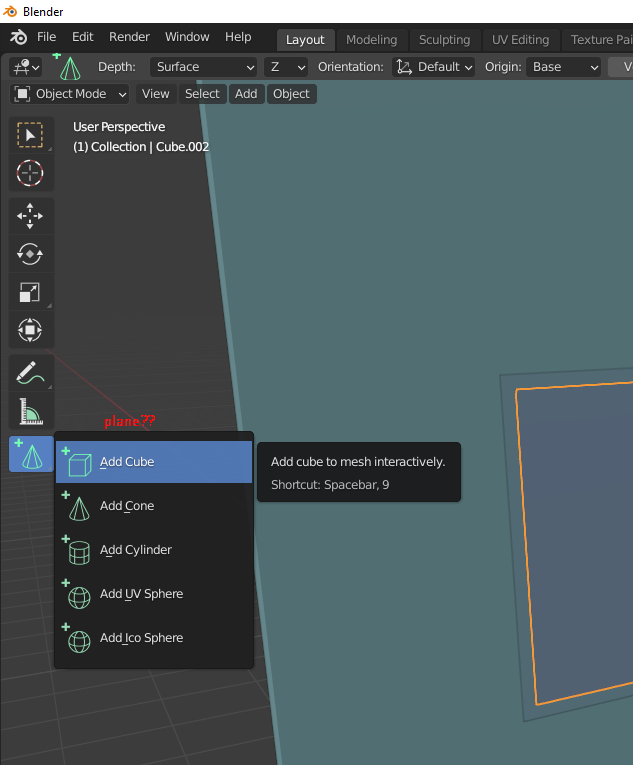Open the Help menu
This screenshot has height=765, width=633.
coord(238,37)
